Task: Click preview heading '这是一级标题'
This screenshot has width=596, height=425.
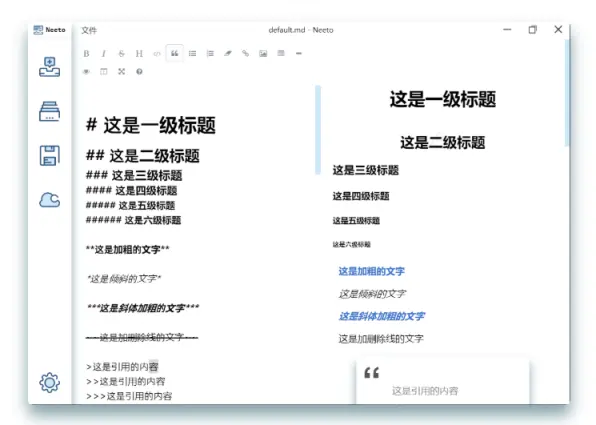Action: pyautogui.click(x=442, y=99)
